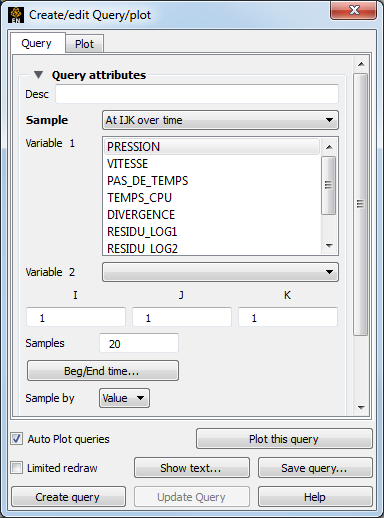Click the Create query button
The height and width of the screenshot is (518, 384).
[x=68, y=497]
